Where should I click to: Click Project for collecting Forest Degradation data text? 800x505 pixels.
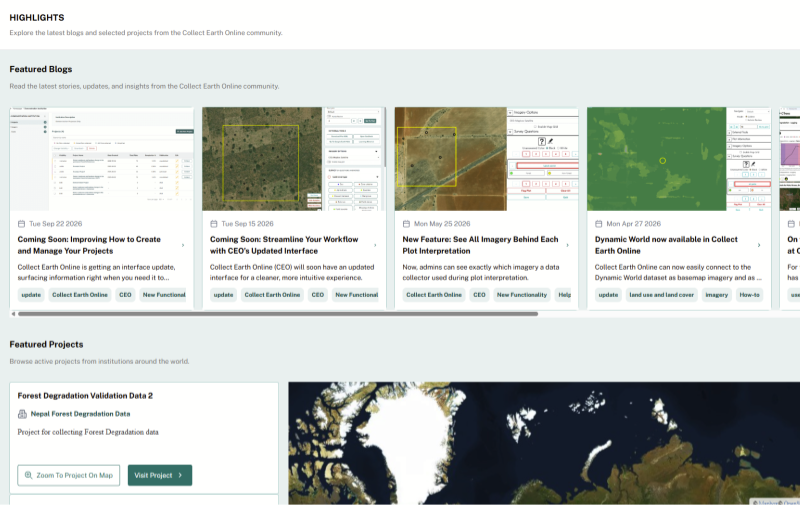click(88, 432)
